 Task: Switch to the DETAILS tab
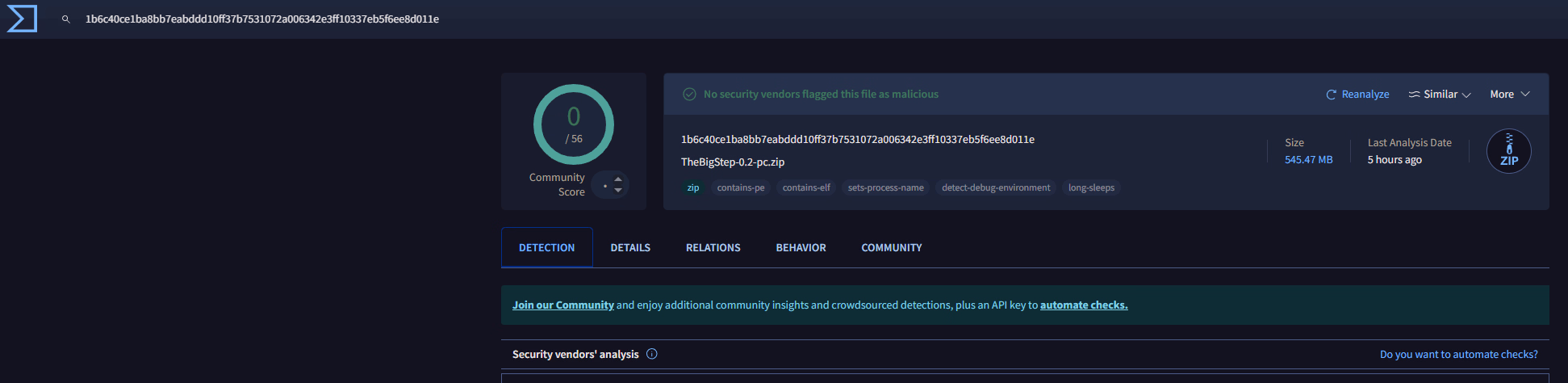click(x=630, y=248)
